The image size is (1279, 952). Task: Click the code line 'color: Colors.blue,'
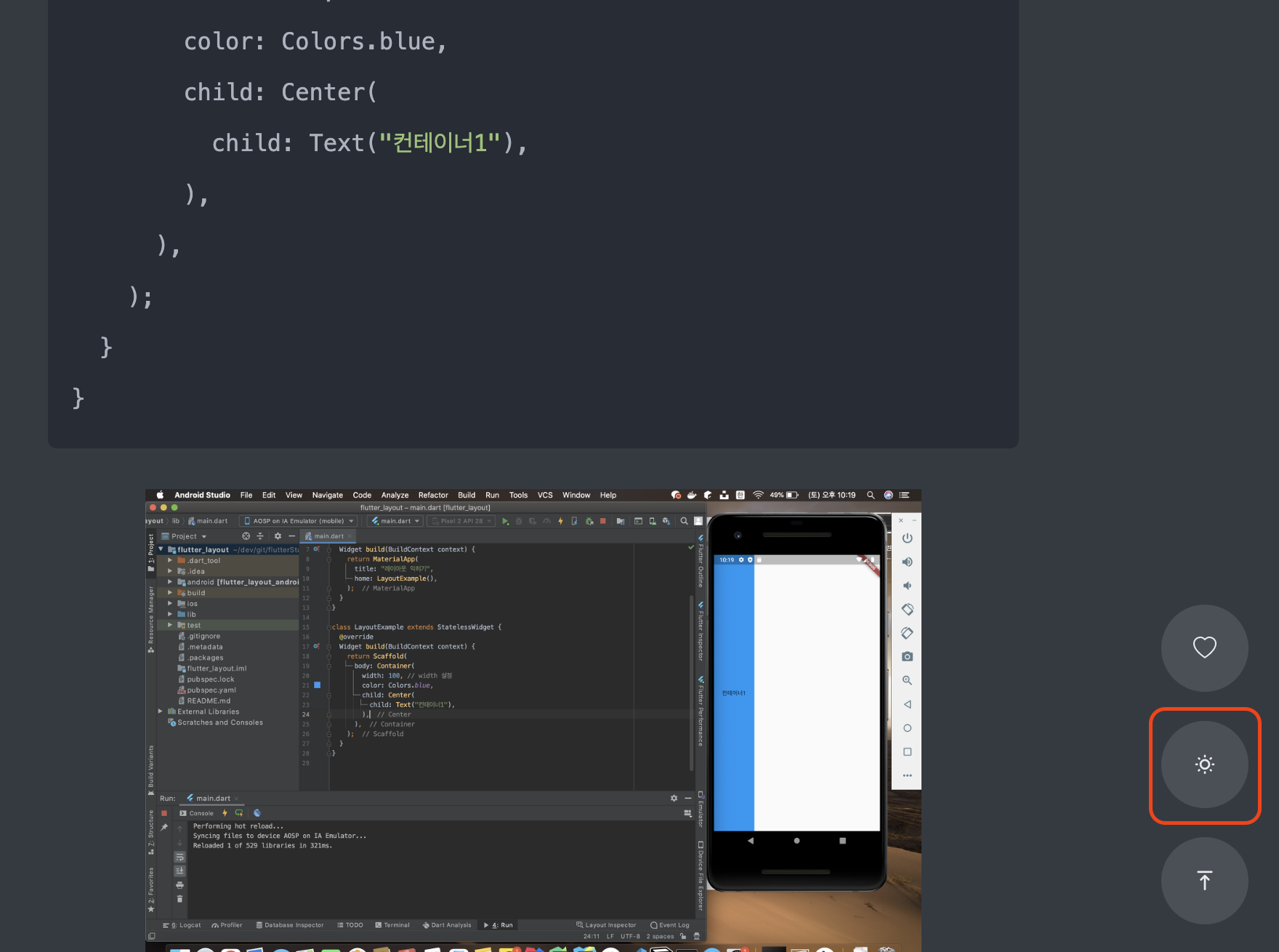(315, 41)
